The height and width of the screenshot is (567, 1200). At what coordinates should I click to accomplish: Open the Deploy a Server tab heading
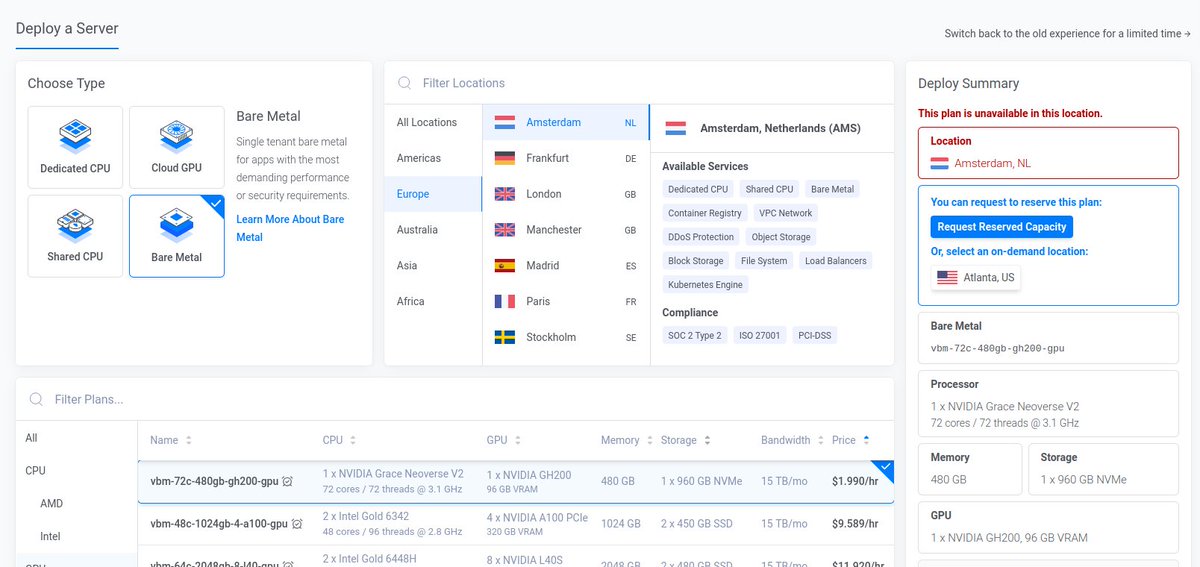tap(67, 27)
